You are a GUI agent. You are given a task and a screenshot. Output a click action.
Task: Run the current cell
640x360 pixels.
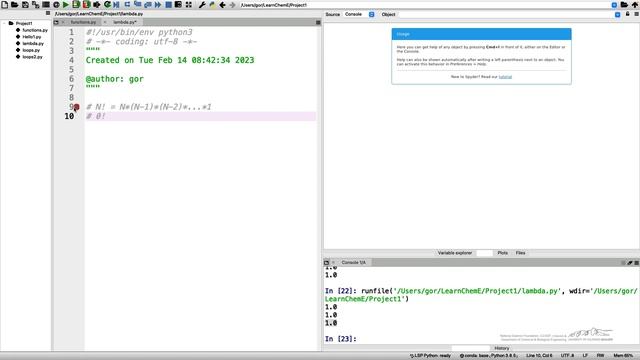click(76, 4)
